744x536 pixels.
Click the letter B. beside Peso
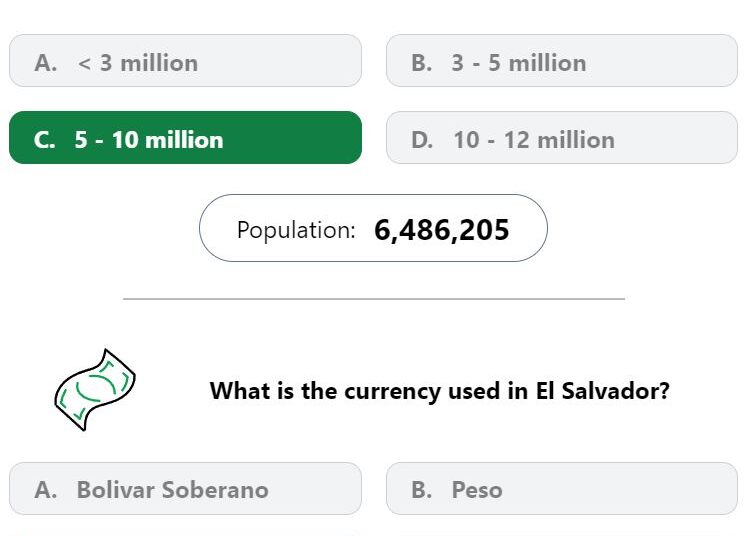pos(422,490)
